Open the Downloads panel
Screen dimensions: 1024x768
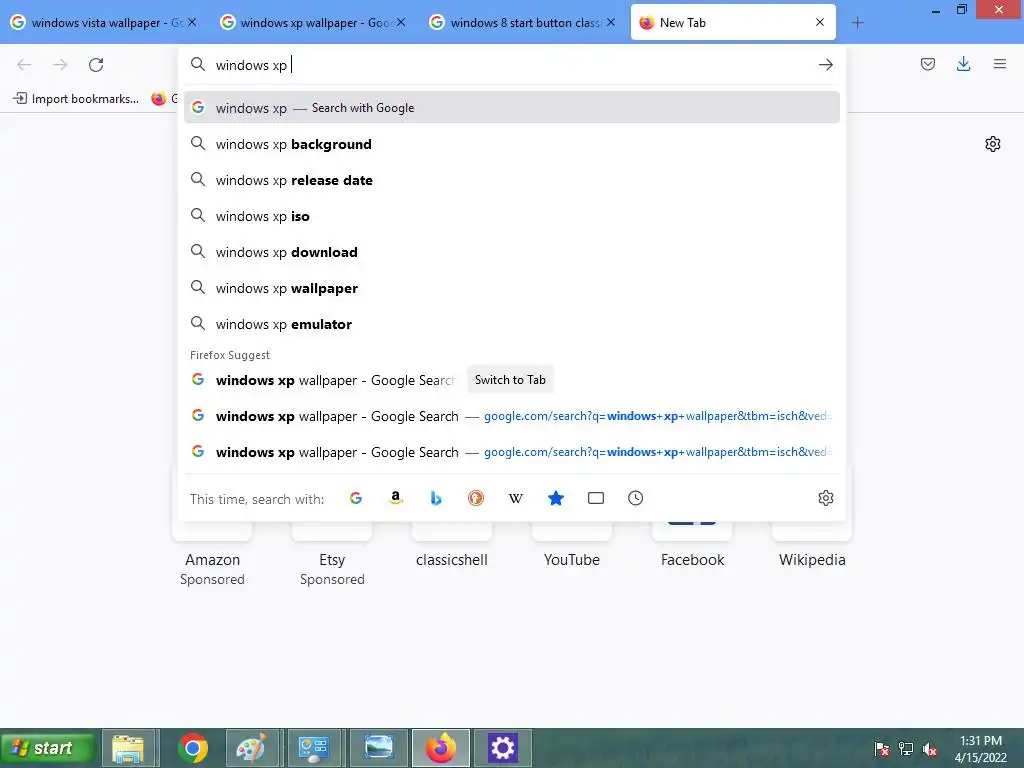click(963, 64)
